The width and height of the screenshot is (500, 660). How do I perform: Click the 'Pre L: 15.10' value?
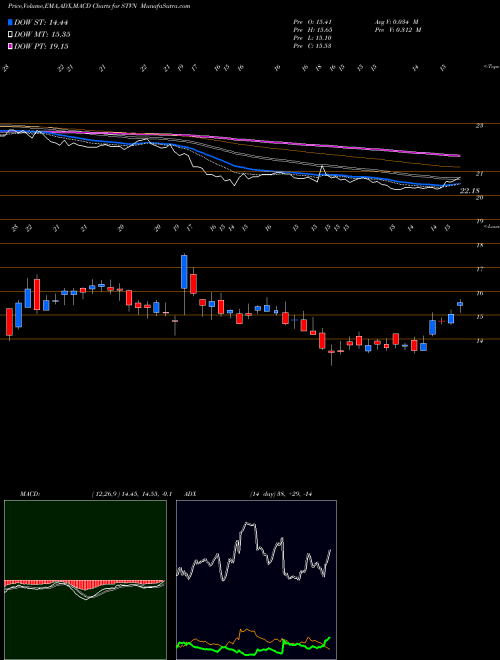[313, 38]
